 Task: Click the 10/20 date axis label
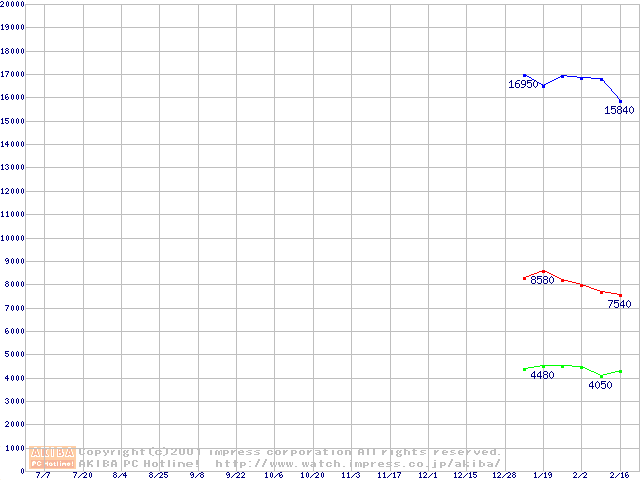[312, 476]
